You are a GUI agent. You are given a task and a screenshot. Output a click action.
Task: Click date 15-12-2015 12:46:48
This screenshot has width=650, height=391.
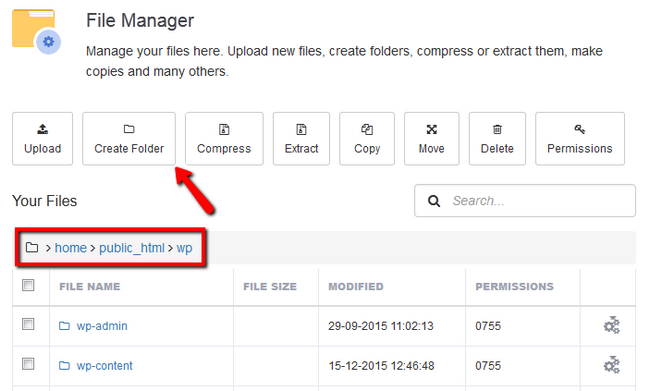point(381,366)
